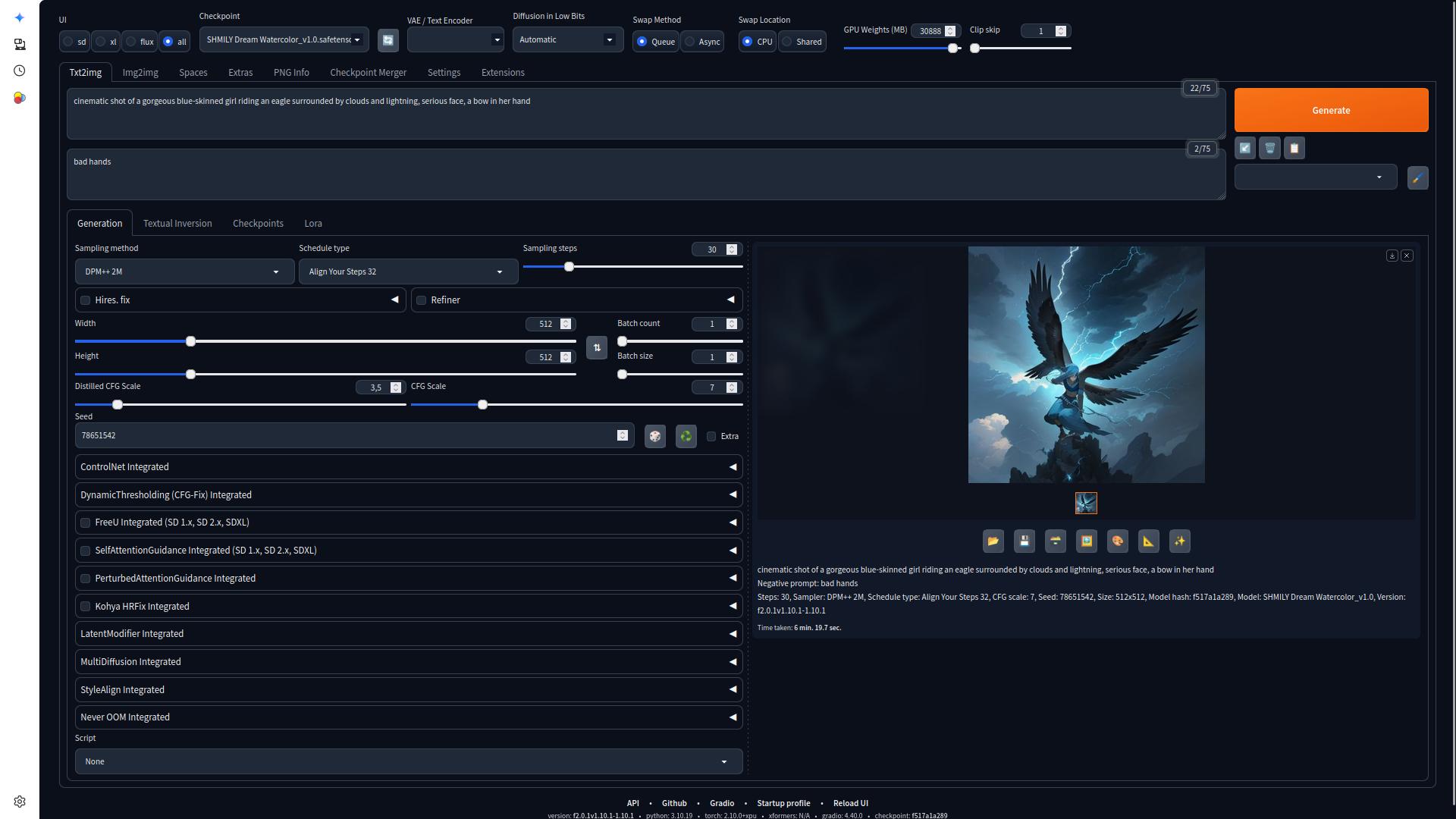Send image to inpaint palette icon

(x=1118, y=541)
